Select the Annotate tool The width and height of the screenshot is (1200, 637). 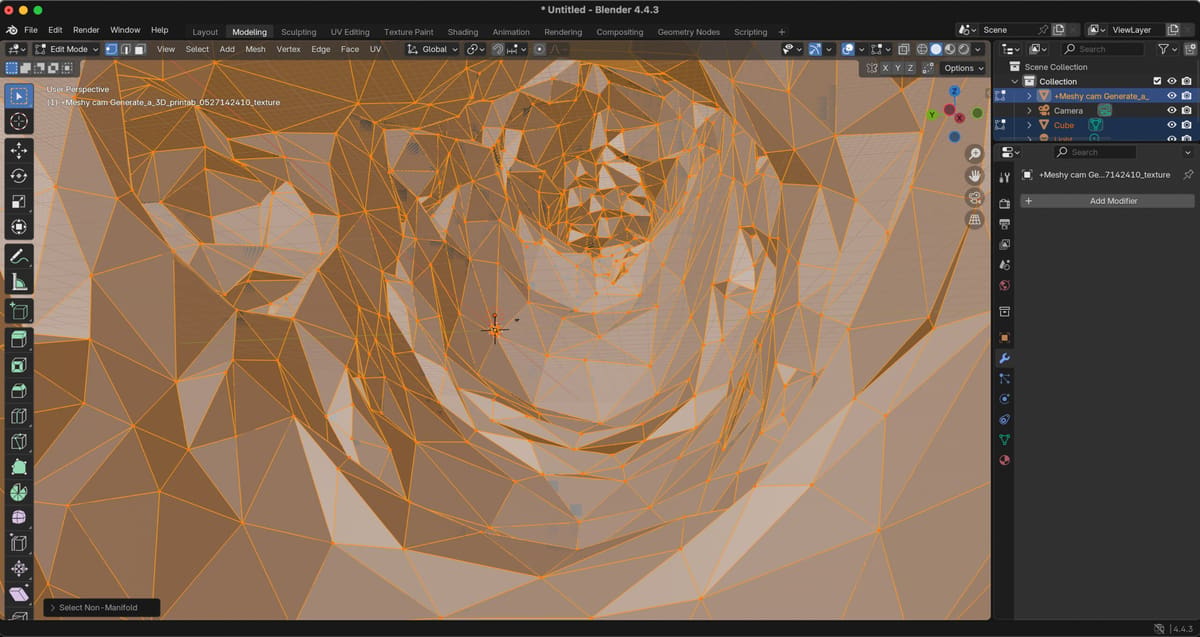click(x=19, y=256)
